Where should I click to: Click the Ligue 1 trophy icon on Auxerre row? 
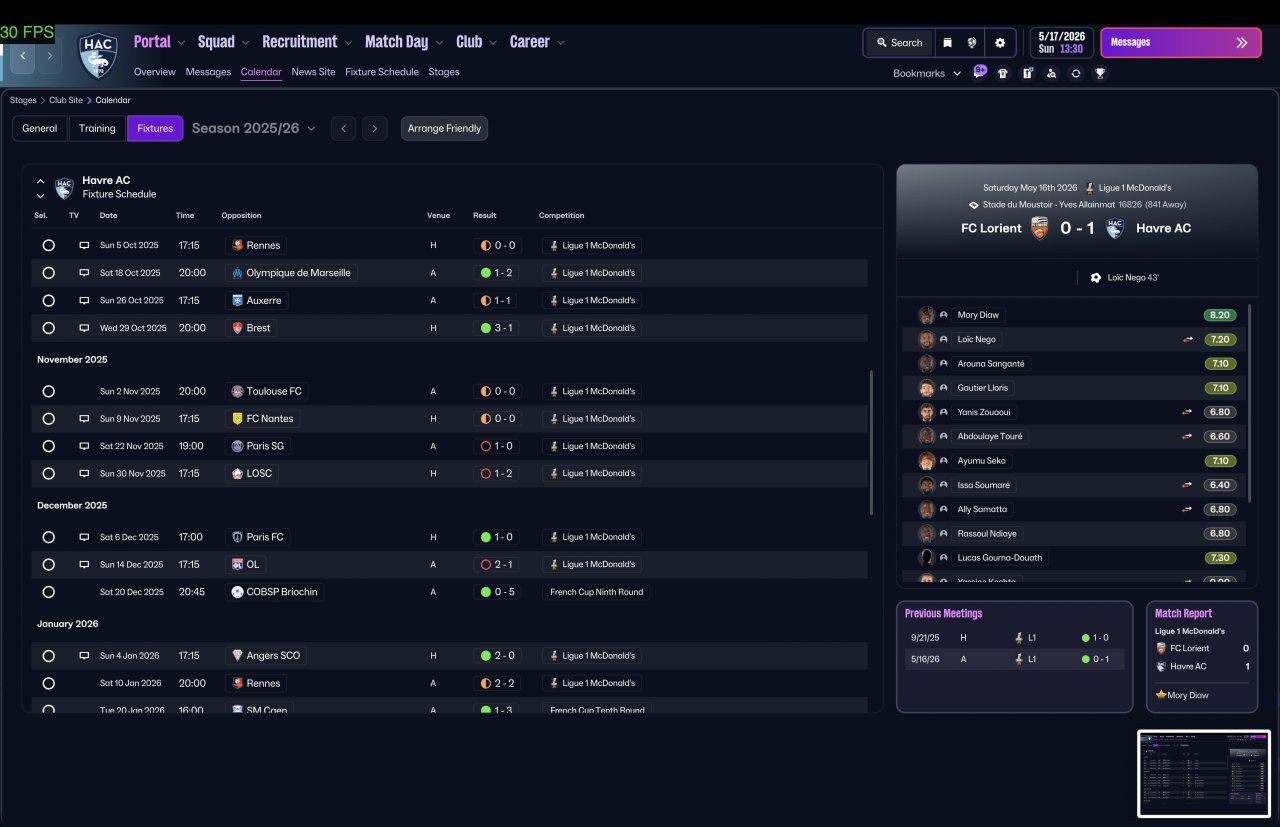554,300
